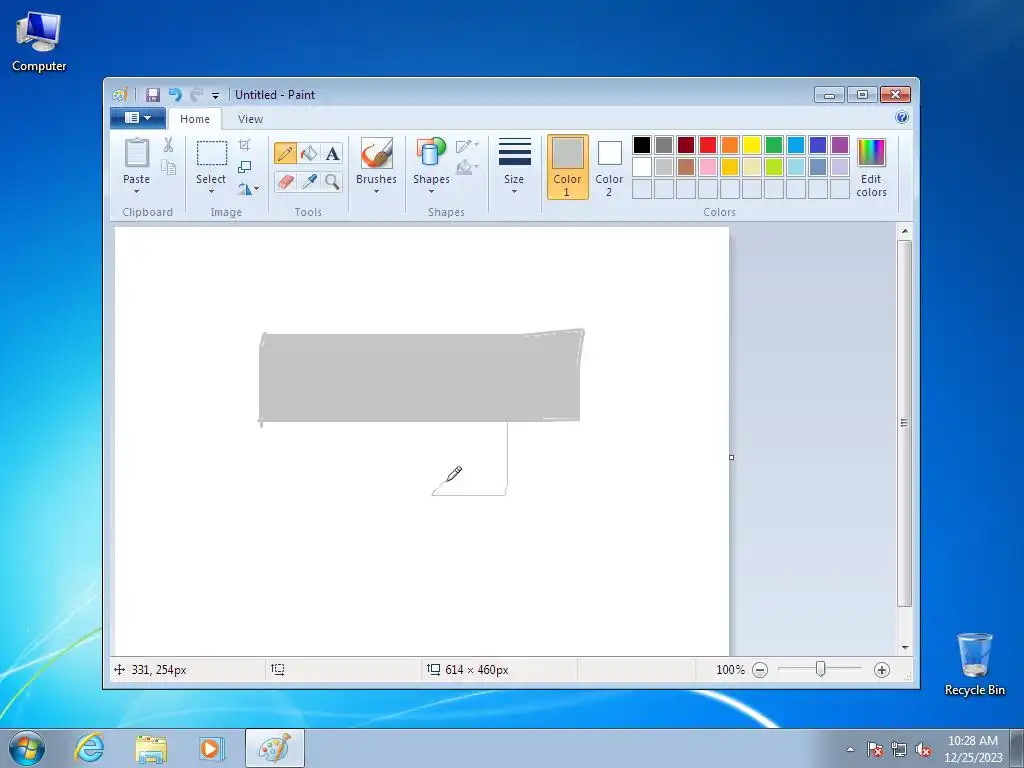
Task: Click the Cut scissors icon
Action: [x=168, y=145]
